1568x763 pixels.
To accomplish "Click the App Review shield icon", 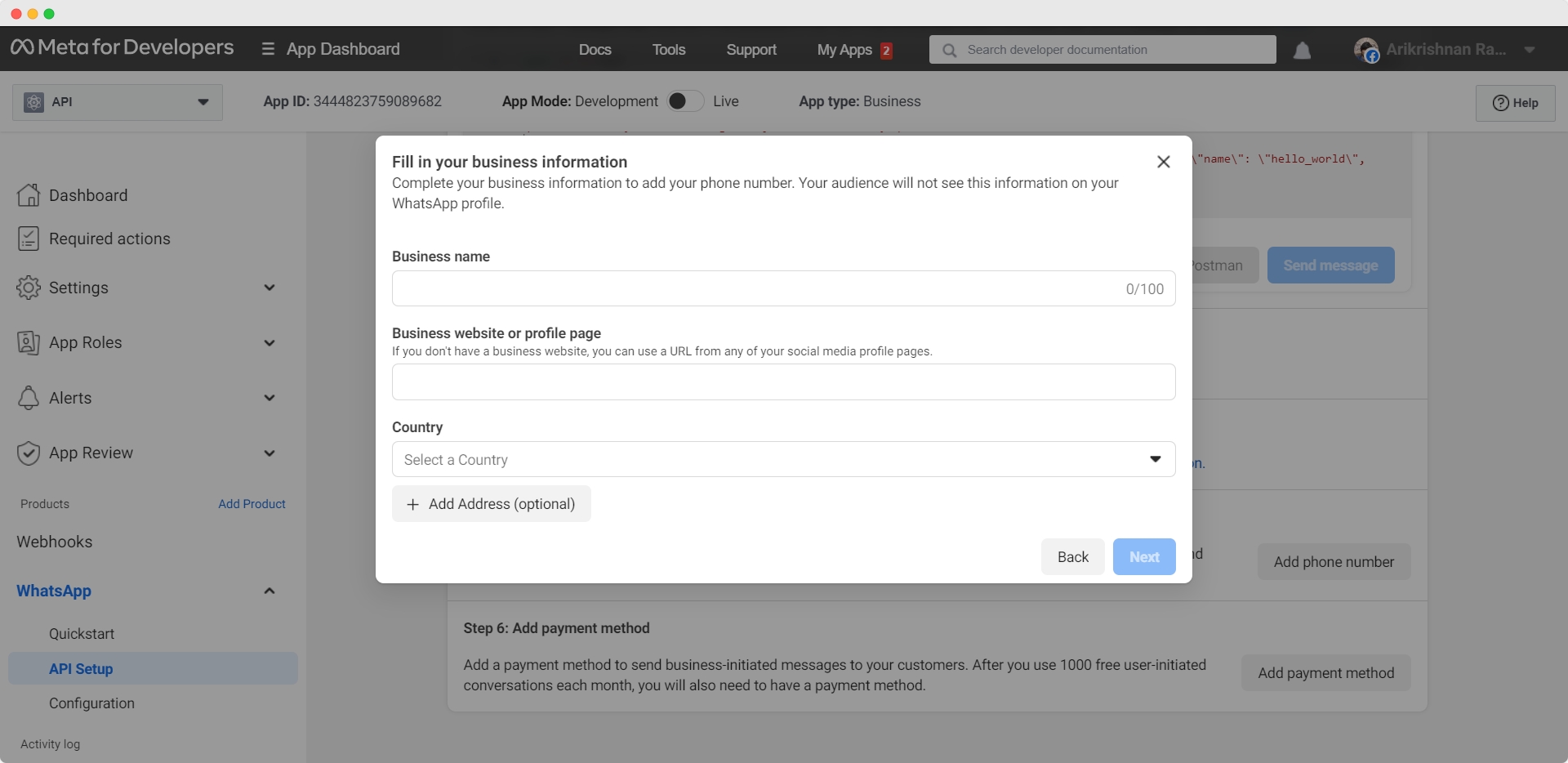I will click(29, 453).
